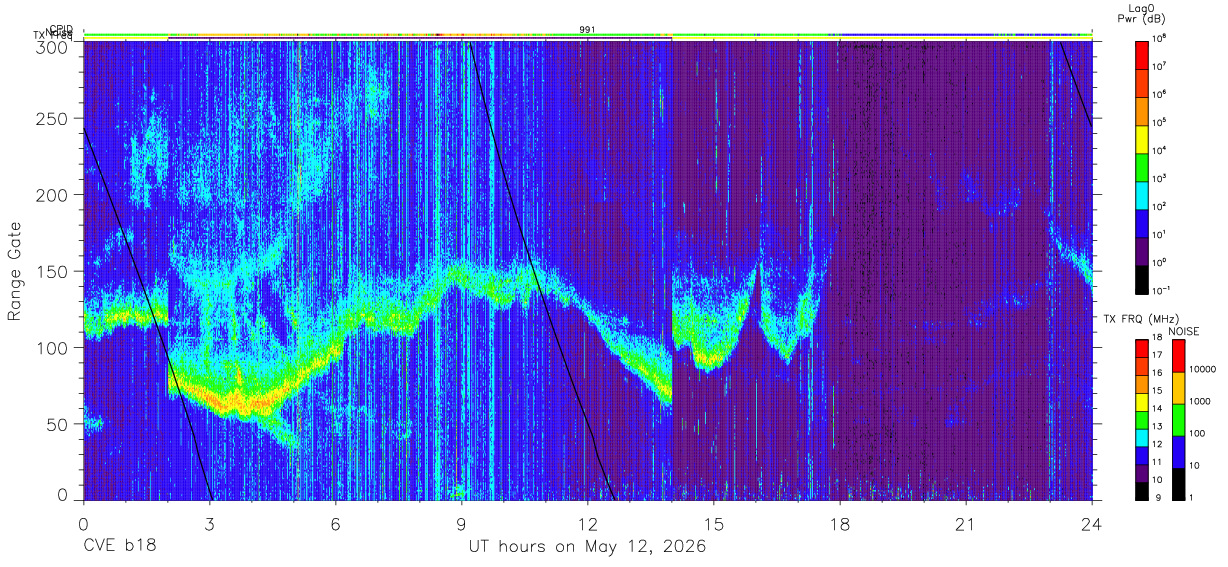Click the 10^5 label on power colorbar
This screenshot has height=567, width=1228.
point(1160,123)
